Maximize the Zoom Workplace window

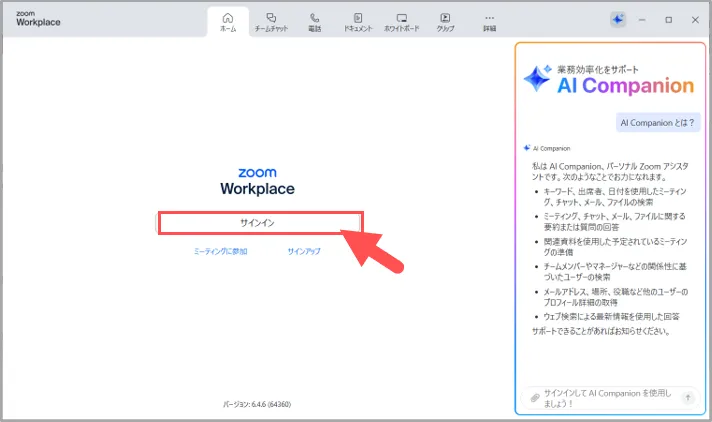point(668,20)
